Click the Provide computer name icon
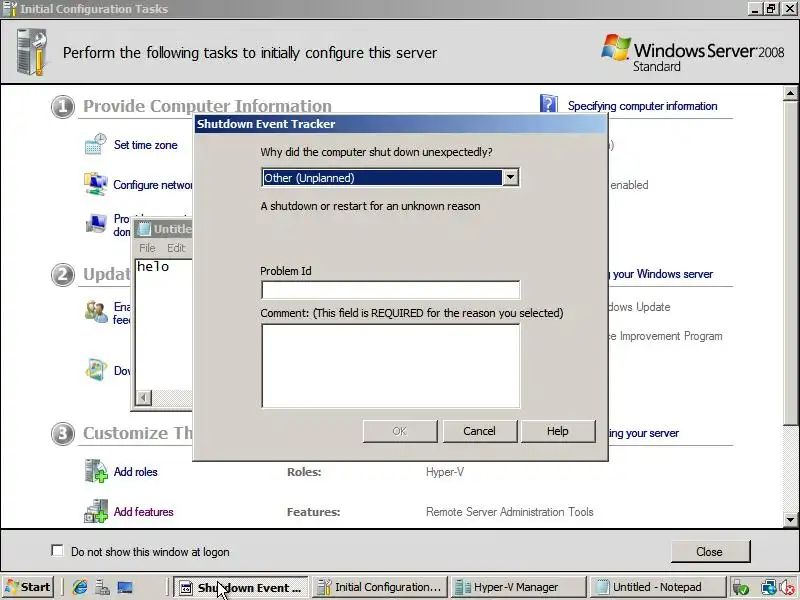Screen dimensions: 800x600 [x=96, y=223]
